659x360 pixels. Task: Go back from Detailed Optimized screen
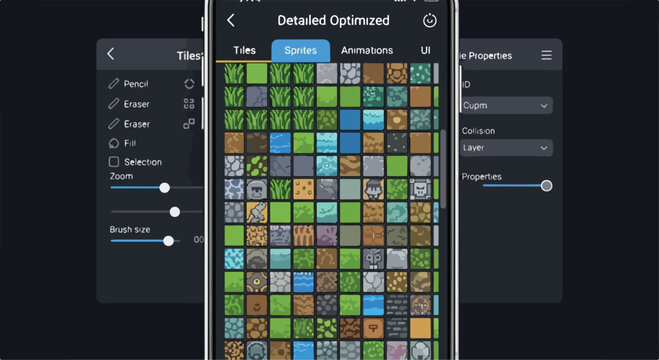pyautogui.click(x=231, y=20)
